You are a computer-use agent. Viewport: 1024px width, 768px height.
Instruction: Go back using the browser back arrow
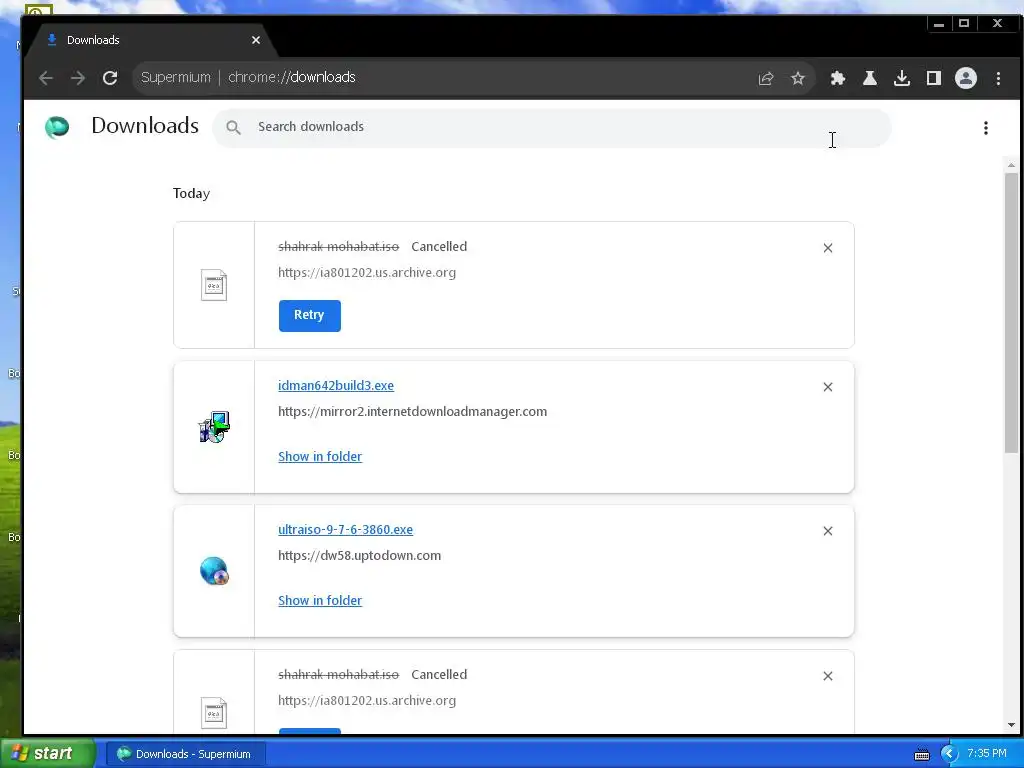(x=46, y=78)
